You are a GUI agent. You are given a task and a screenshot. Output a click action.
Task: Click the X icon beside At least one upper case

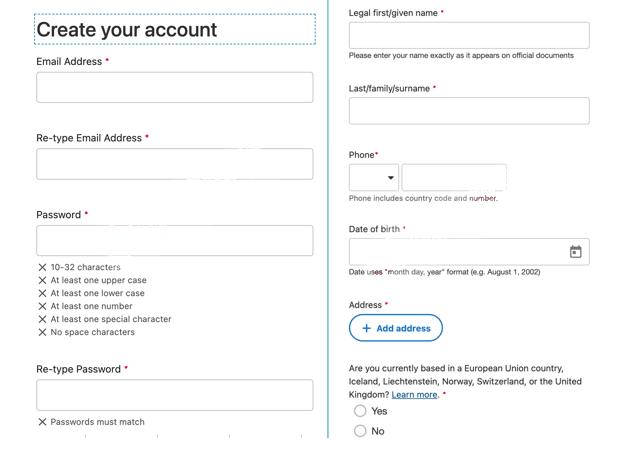pos(42,280)
